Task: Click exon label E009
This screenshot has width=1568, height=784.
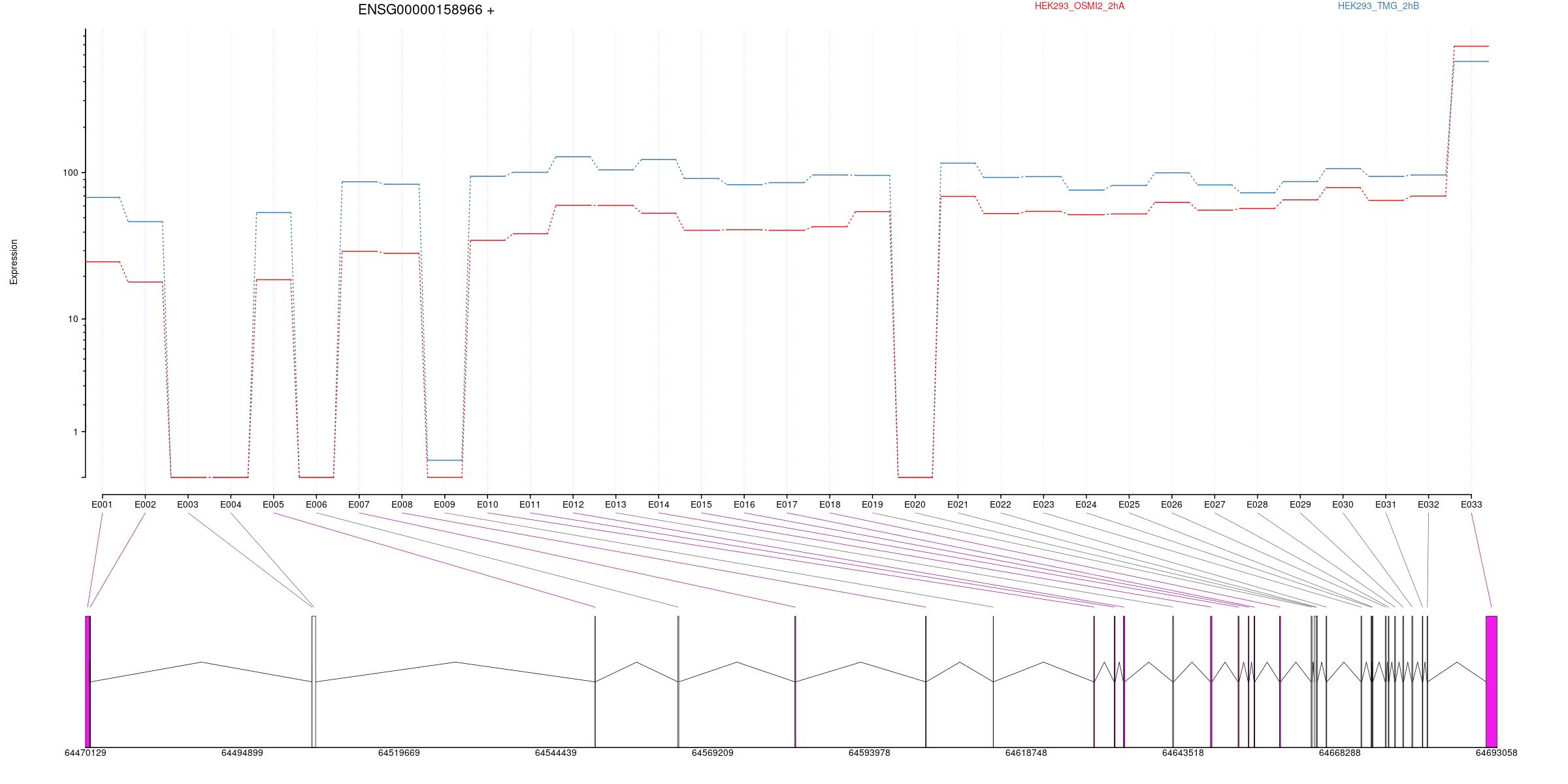Action: tap(444, 504)
